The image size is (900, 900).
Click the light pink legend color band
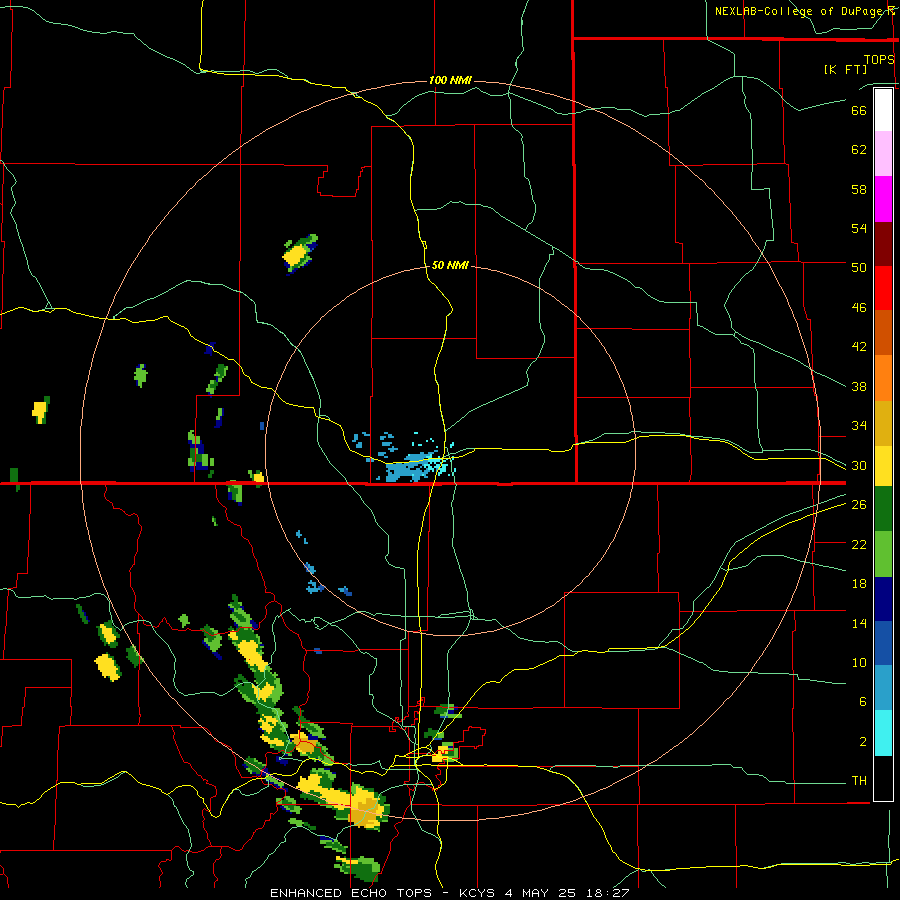click(x=883, y=154)
